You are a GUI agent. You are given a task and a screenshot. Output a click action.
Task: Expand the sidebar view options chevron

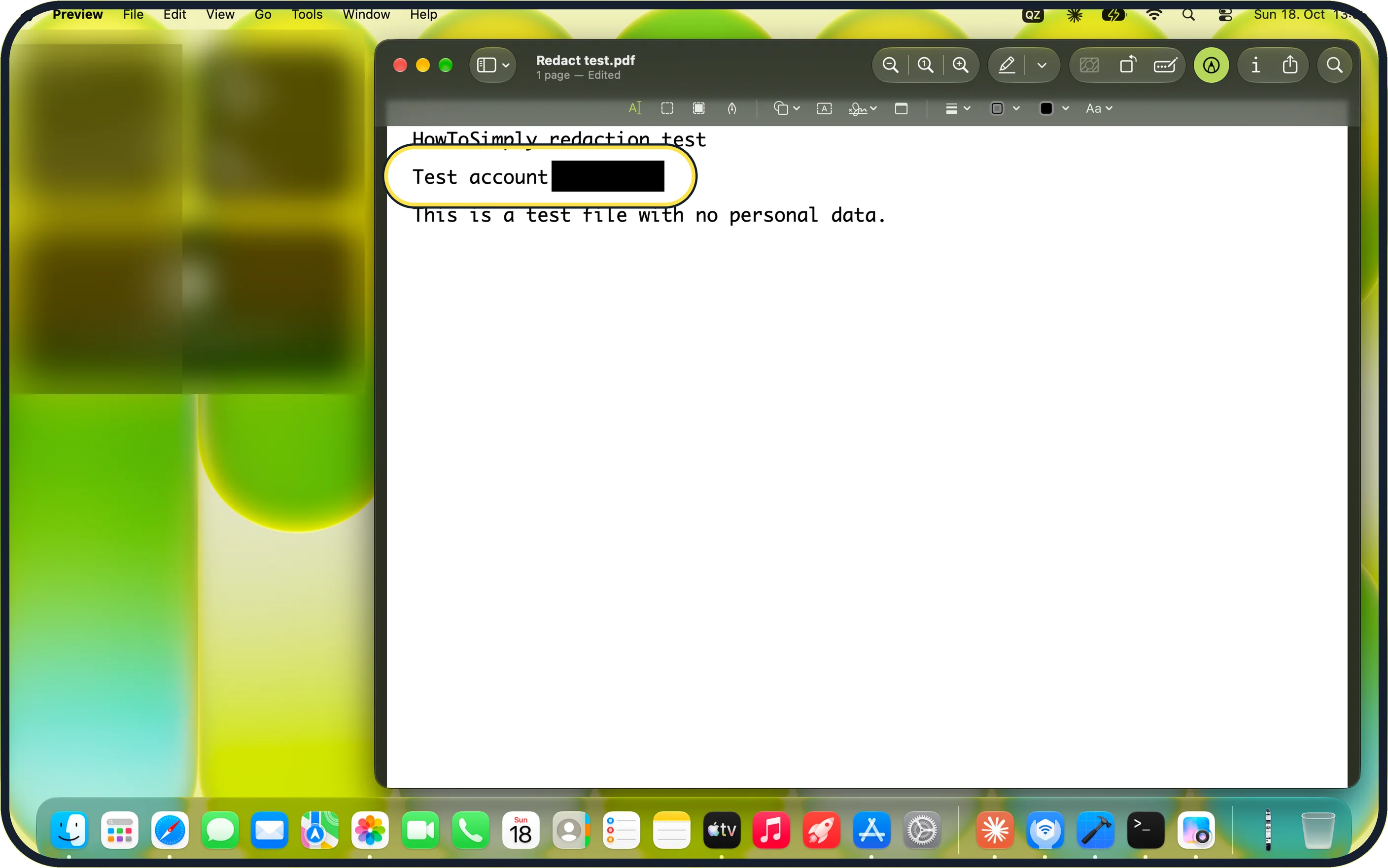506,65
